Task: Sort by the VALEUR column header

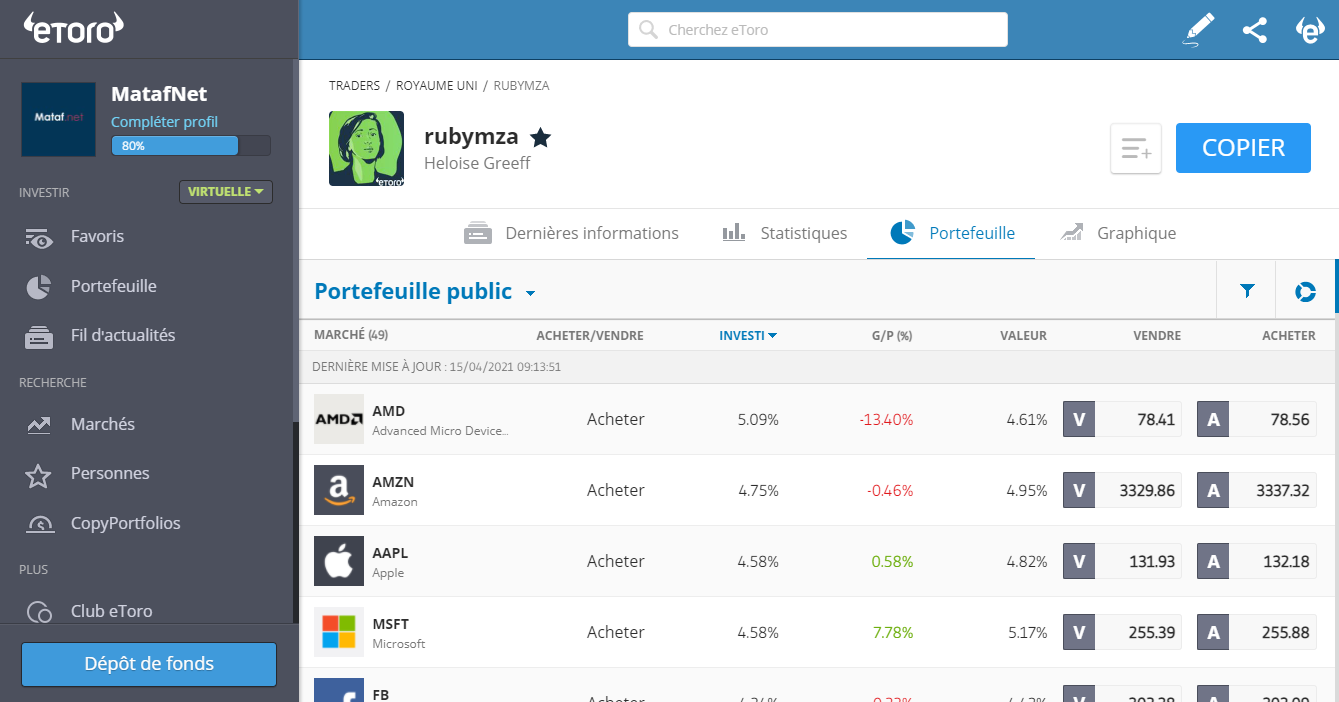Action: point(1023,336)
